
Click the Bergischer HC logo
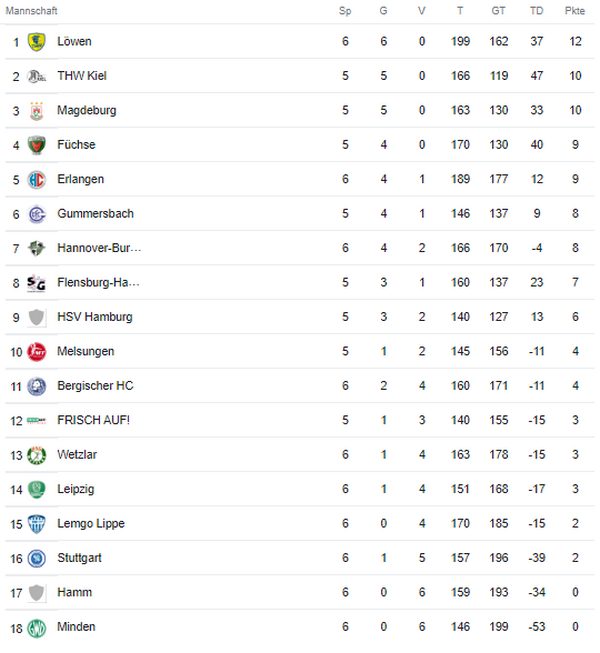click(x=37, y=386)
